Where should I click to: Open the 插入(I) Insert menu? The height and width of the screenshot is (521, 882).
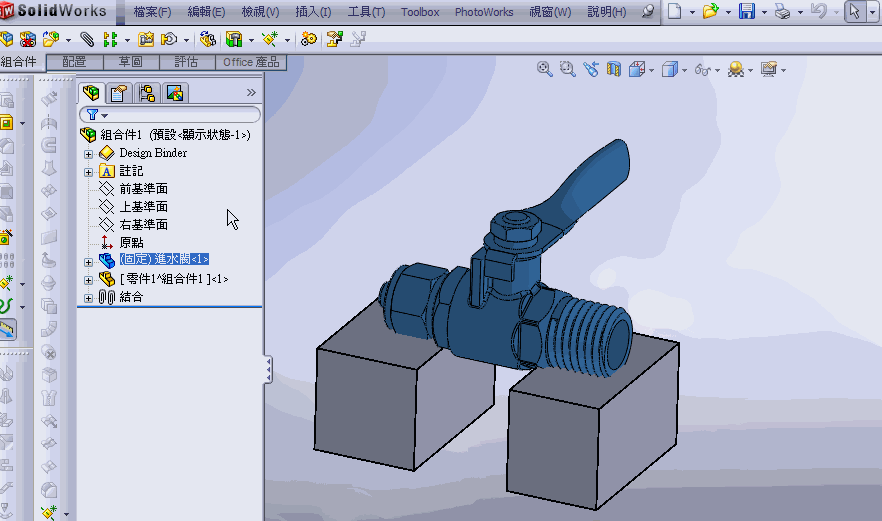click(x=313, y=12)
